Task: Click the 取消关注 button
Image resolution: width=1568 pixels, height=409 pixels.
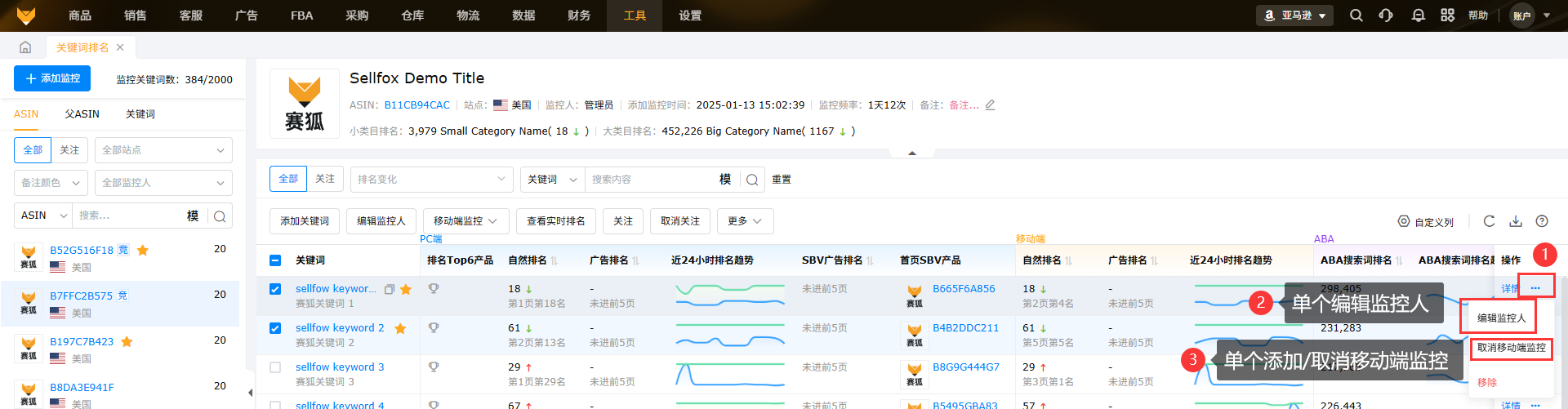Action: click(x=680, y=221)
